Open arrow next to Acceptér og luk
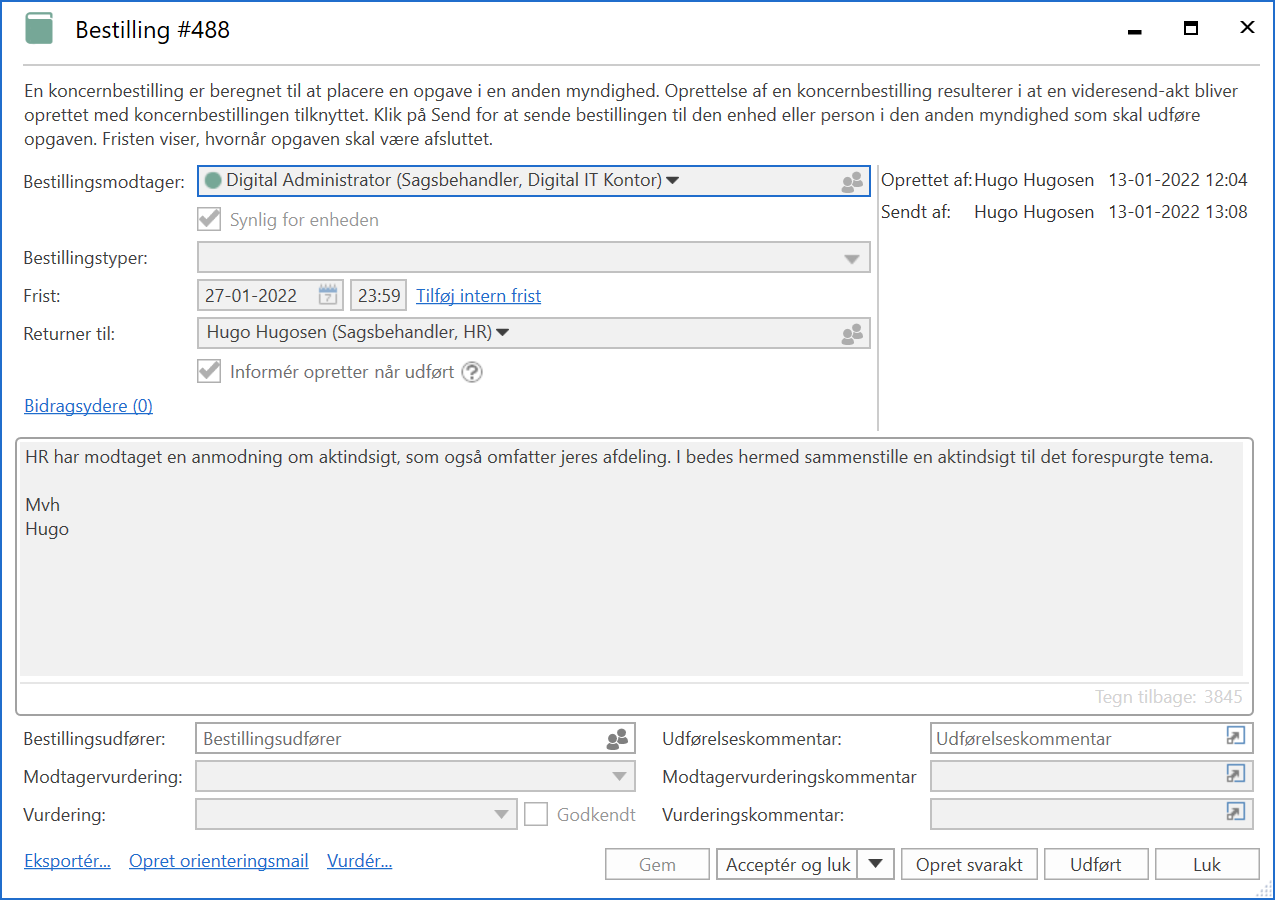Viewport: 1275px width, 900px height. click(877, 864)
